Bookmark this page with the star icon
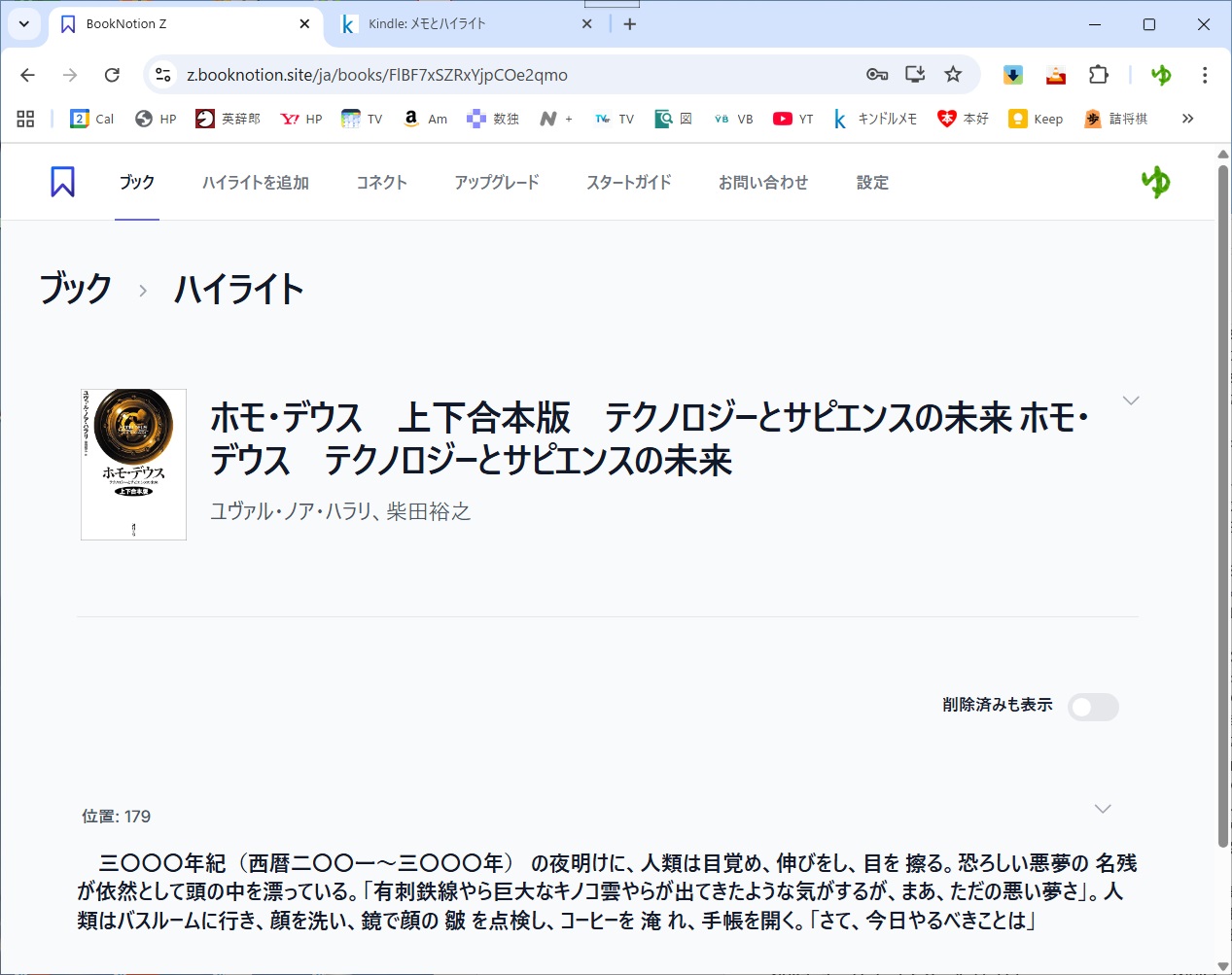 (x=953, y=75)
